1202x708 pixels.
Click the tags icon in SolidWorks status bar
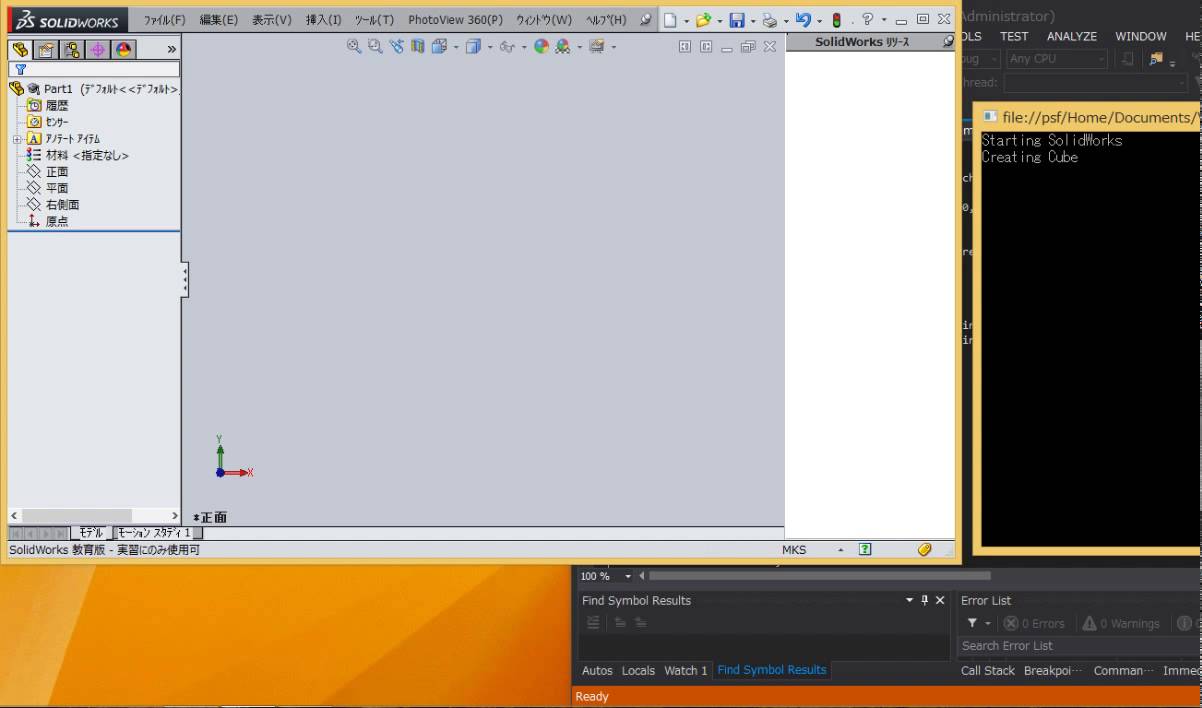(925, 549)
